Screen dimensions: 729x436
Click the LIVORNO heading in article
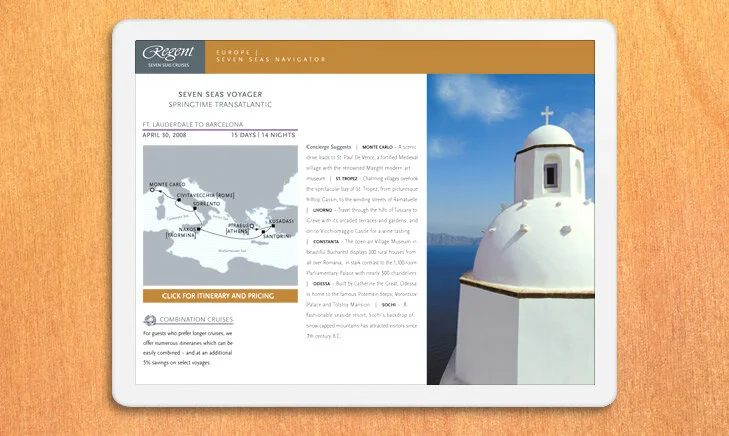click(x=322, y=210)
